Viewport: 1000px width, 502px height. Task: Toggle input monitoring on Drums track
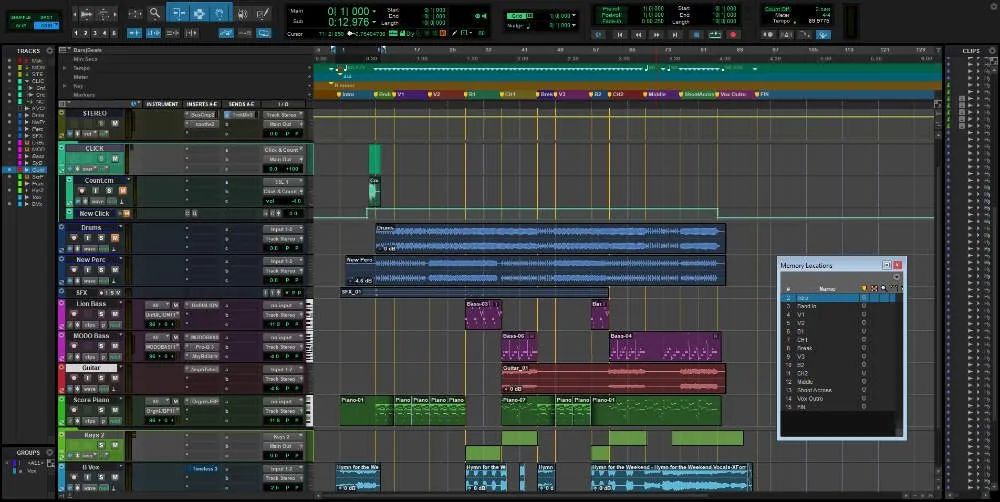[87, 238]
